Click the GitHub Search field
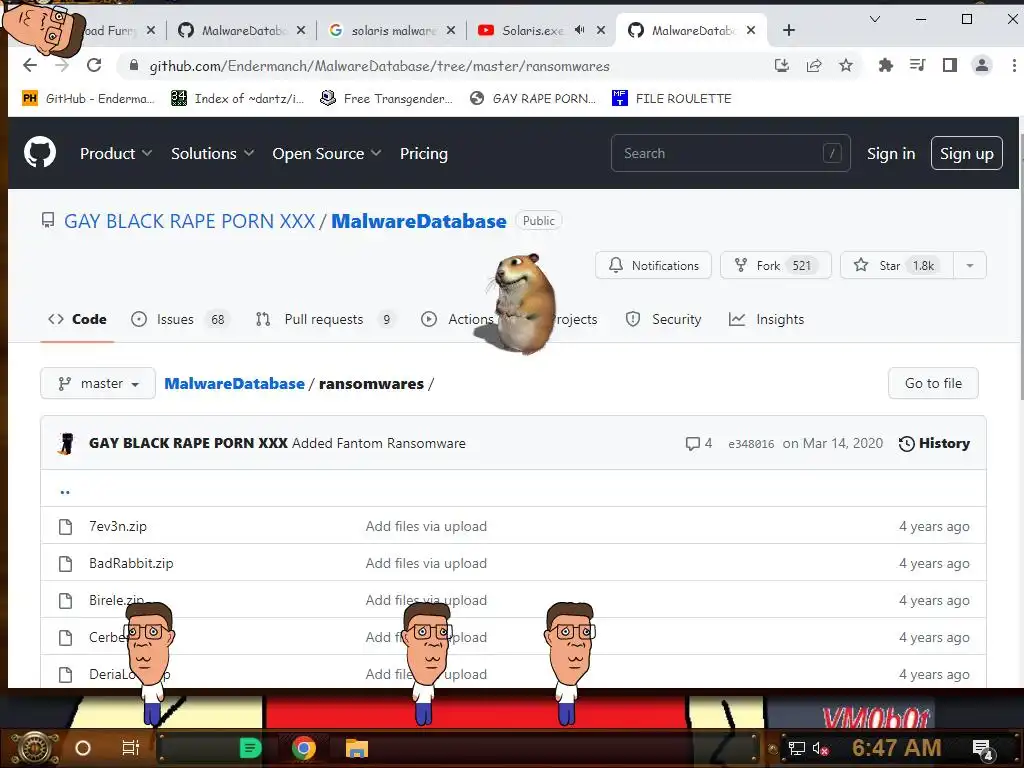1024x768 pixels. (x=730, y=153)
